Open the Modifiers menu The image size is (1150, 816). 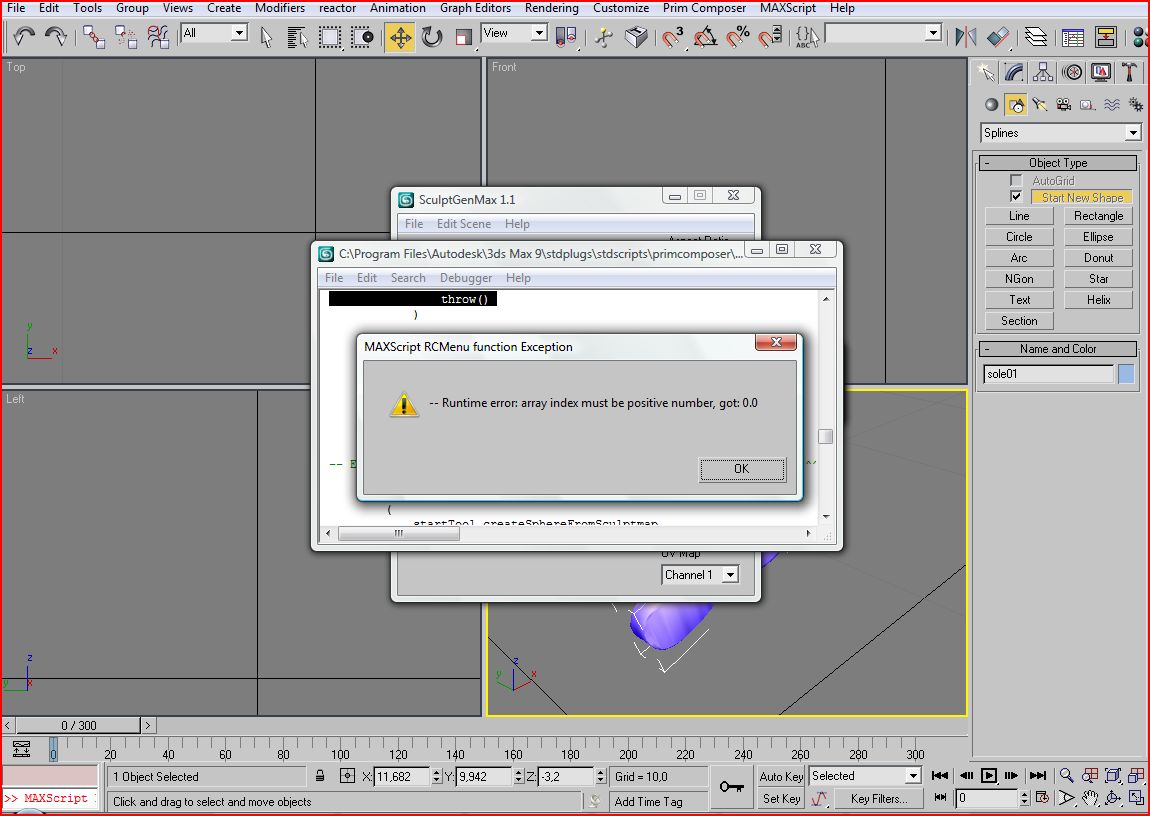tap(279, 8)
